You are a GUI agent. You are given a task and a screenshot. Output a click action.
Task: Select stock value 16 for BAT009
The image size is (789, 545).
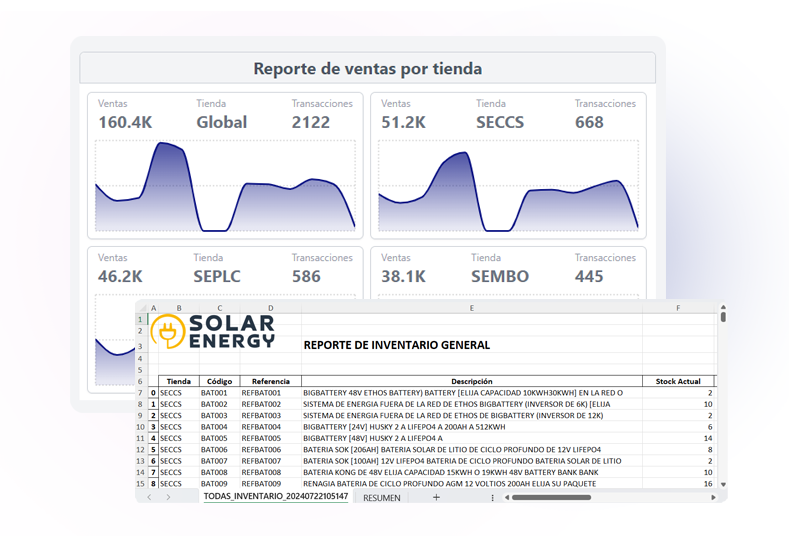click(x=678, y=484)
